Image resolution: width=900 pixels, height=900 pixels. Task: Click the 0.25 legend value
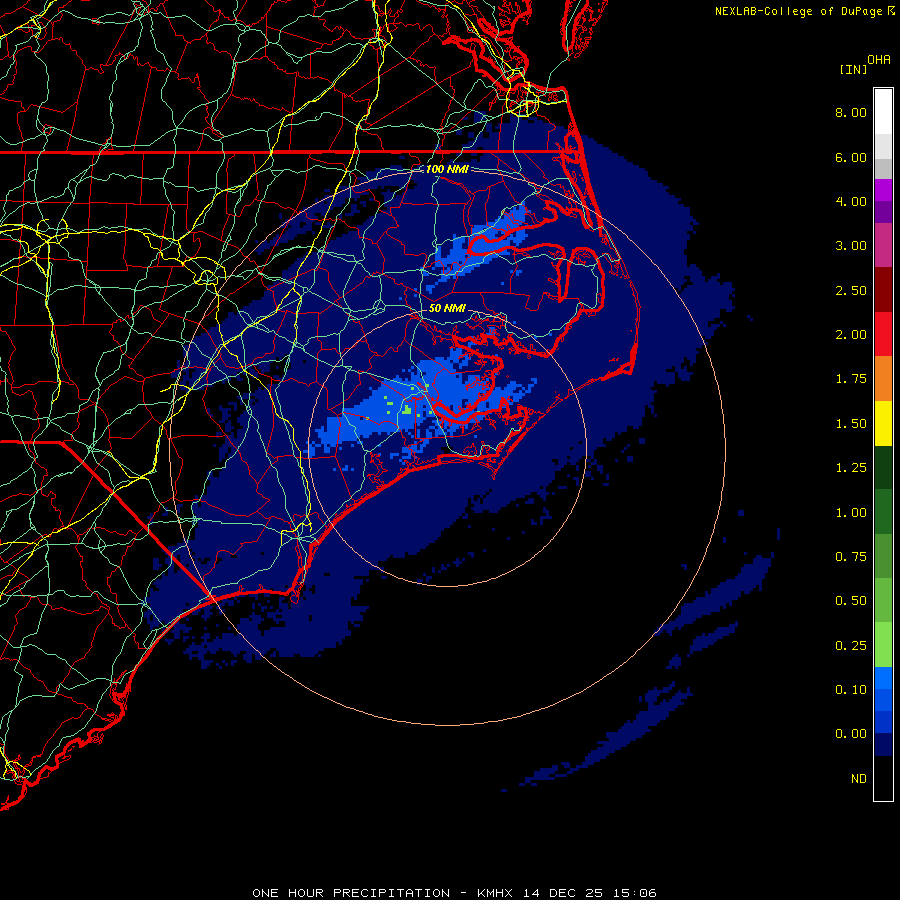click(851, 646)
